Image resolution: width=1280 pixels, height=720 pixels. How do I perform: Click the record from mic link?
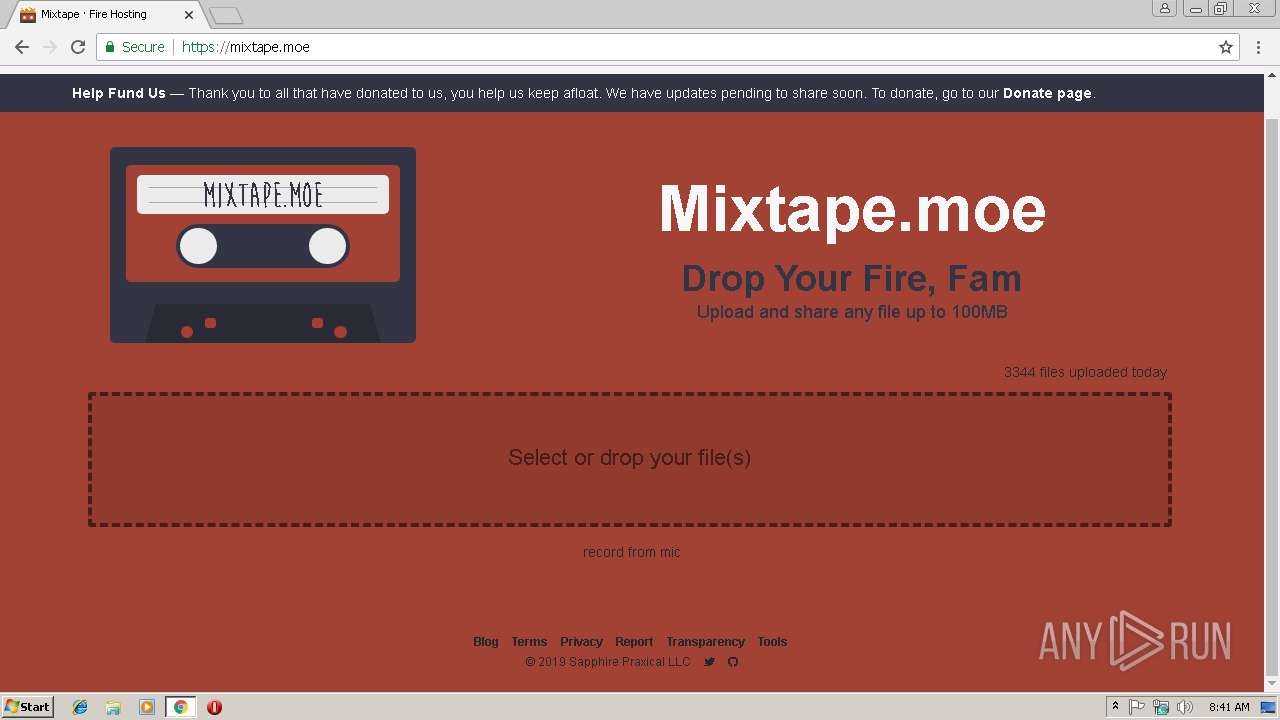pos(632,552)
